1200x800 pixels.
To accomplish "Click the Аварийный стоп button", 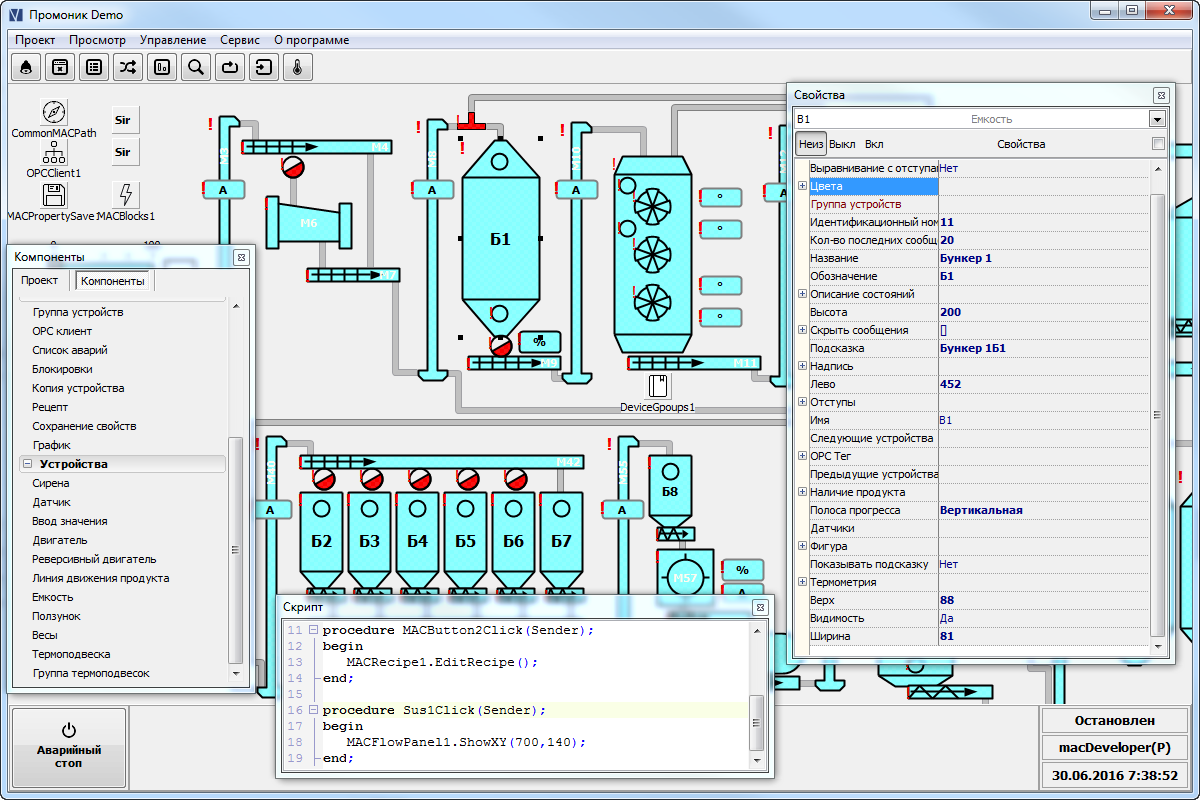I will pos(69,747).
